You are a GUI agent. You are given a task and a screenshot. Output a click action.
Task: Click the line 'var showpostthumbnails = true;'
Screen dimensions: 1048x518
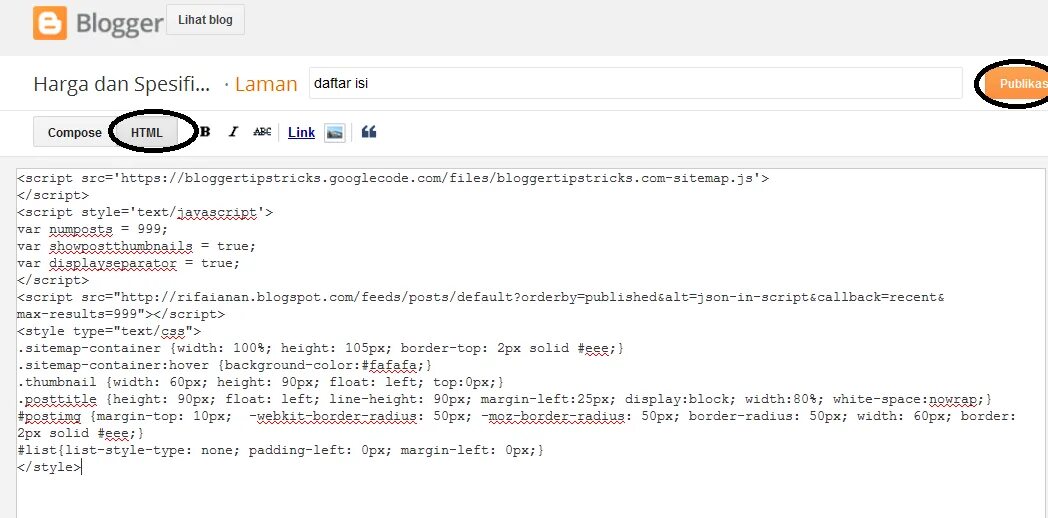point(136,246)
